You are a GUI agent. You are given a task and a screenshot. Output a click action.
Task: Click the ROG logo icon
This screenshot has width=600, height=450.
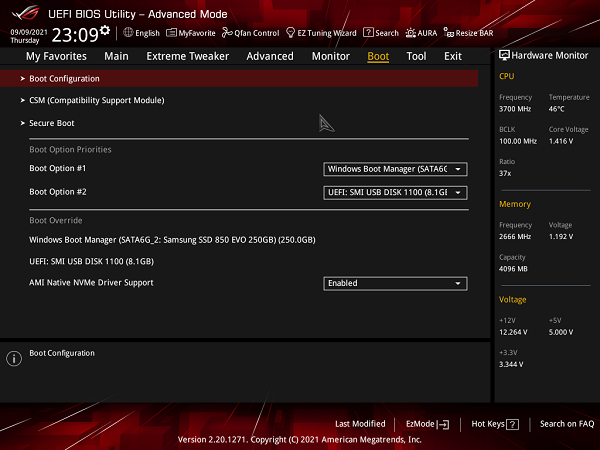25,13
